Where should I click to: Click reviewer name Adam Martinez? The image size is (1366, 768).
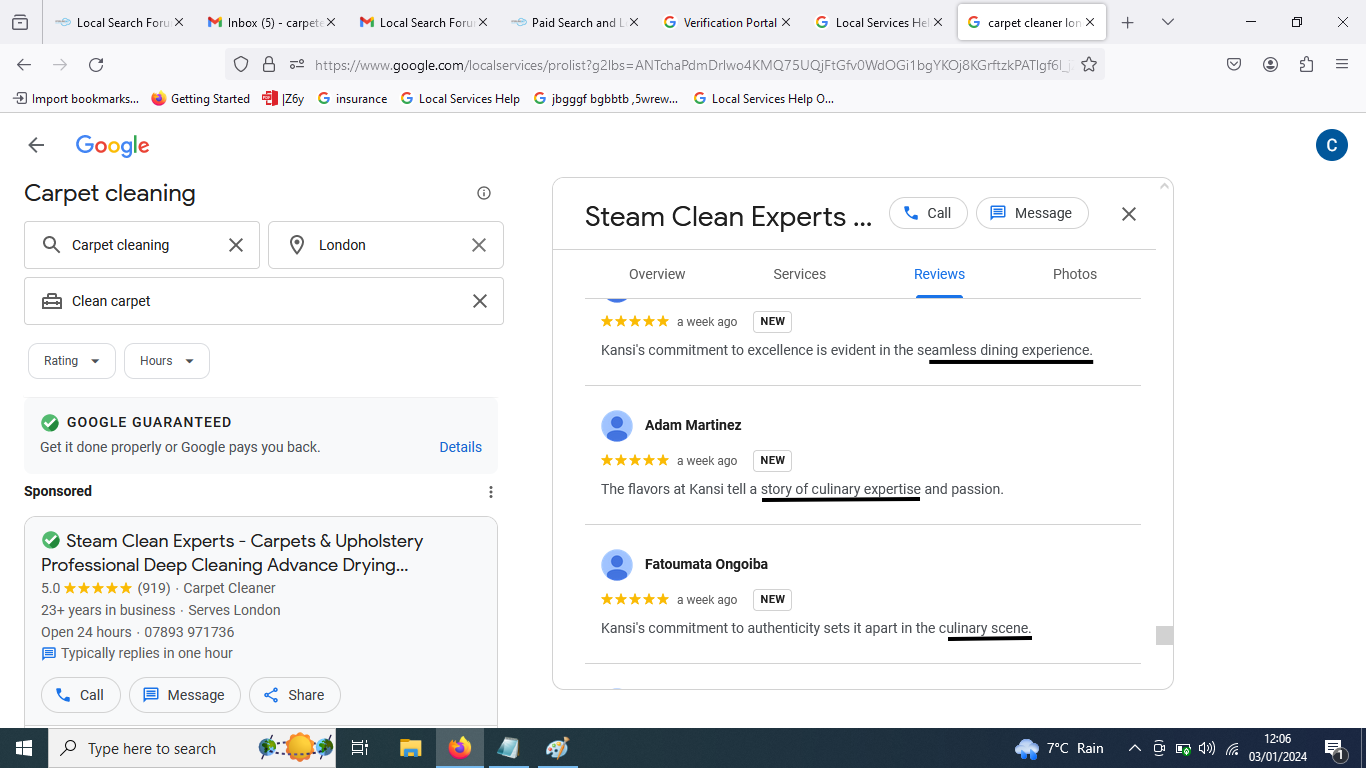coord(693,425)
